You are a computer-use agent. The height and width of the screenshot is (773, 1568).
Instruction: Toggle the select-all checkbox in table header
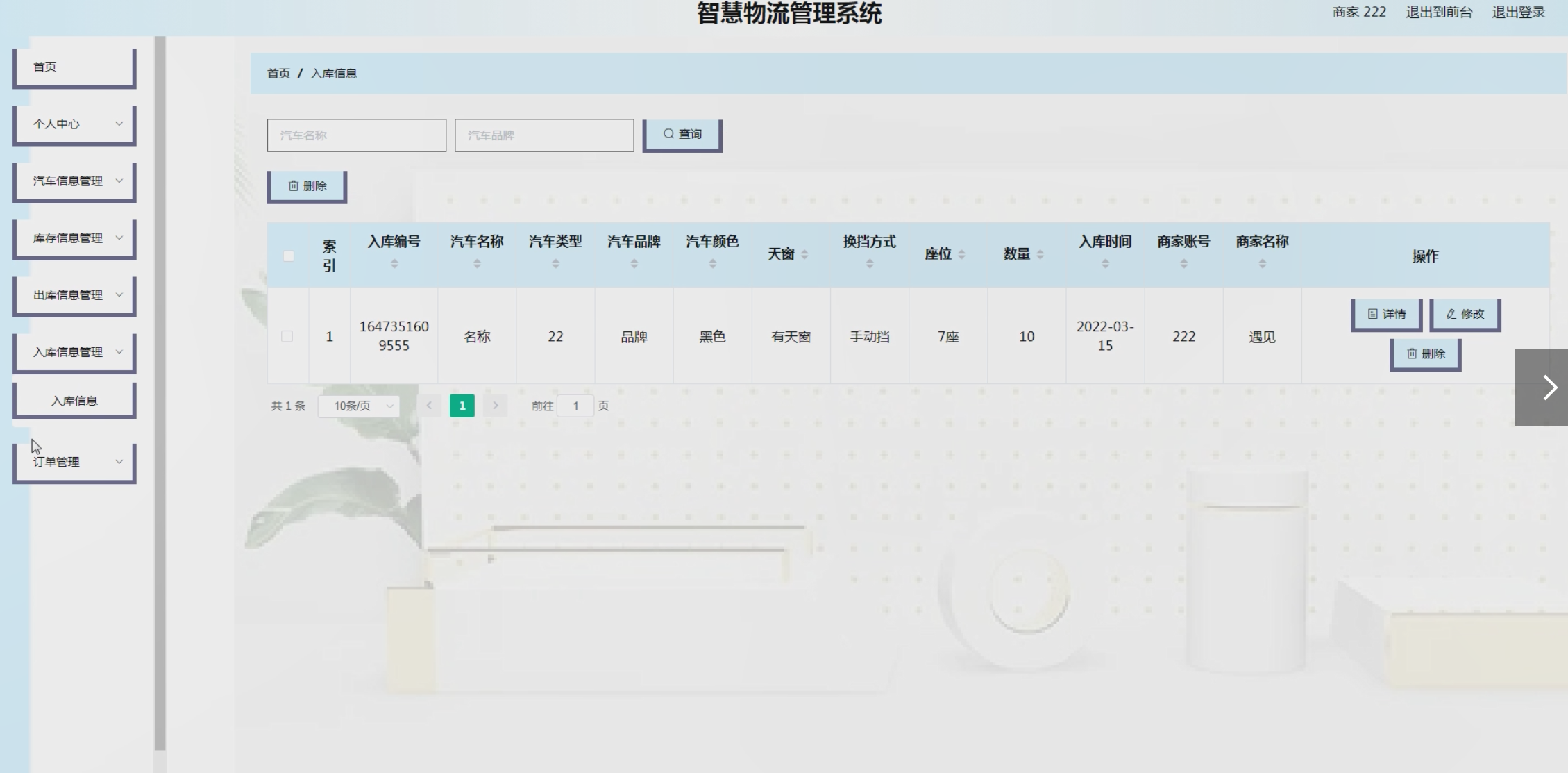288,256
